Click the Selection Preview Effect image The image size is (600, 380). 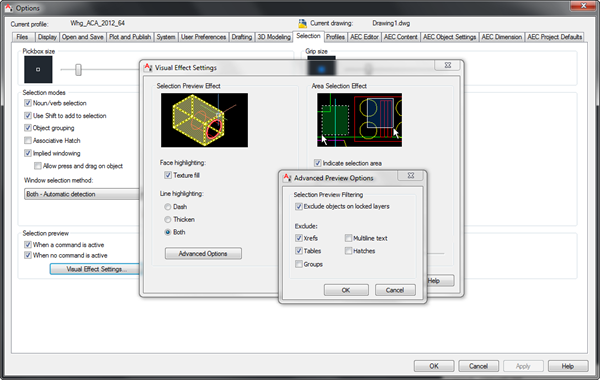click(x=204, y=120)
